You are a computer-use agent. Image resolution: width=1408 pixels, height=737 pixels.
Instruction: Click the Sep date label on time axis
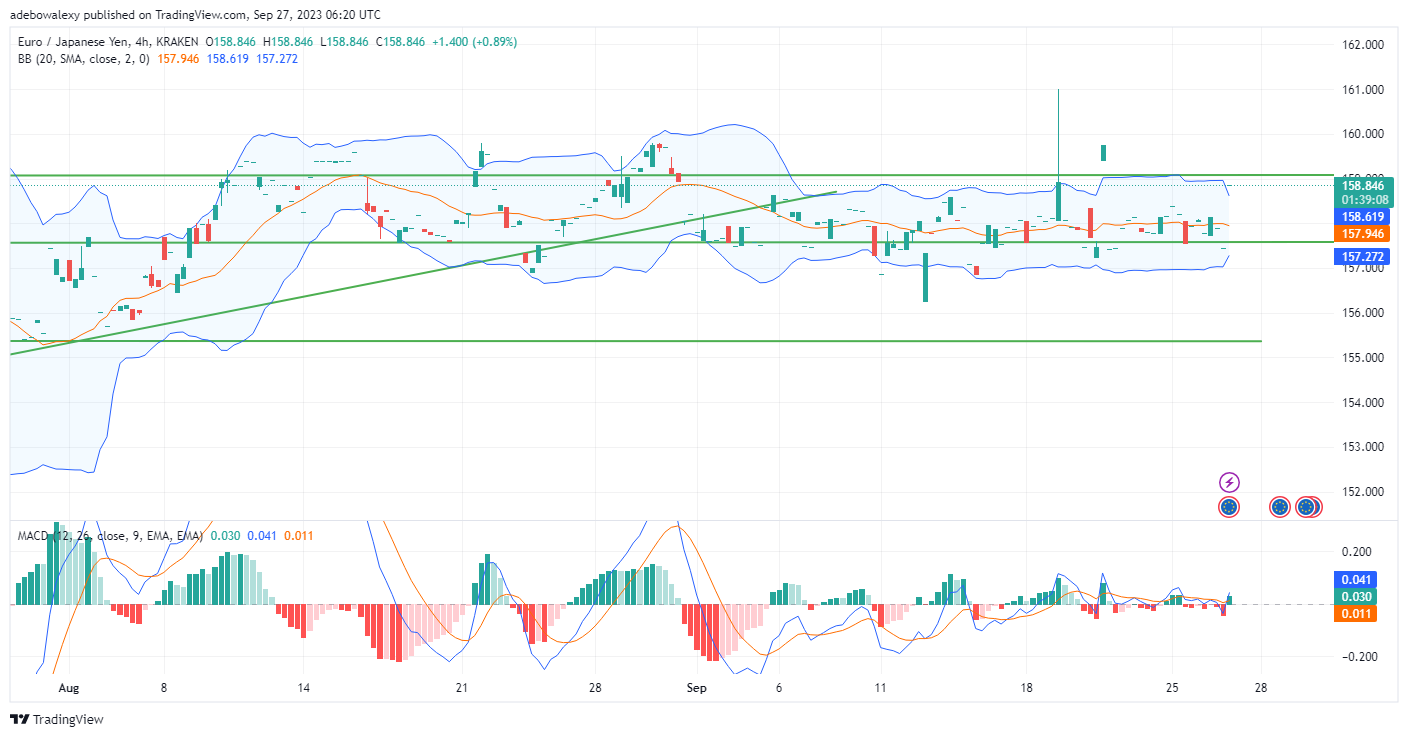pyautogui.click(x=697, y=689)
